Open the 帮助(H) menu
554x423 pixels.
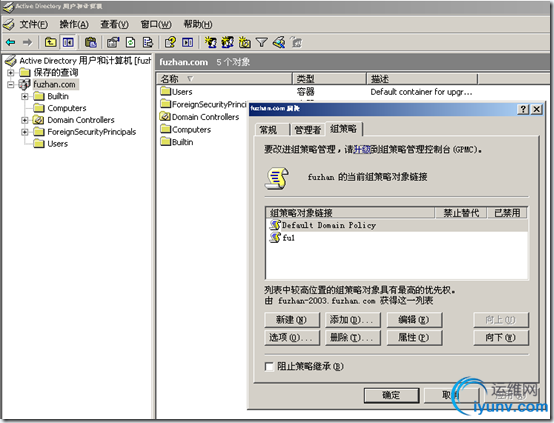[x=198, y=24]
